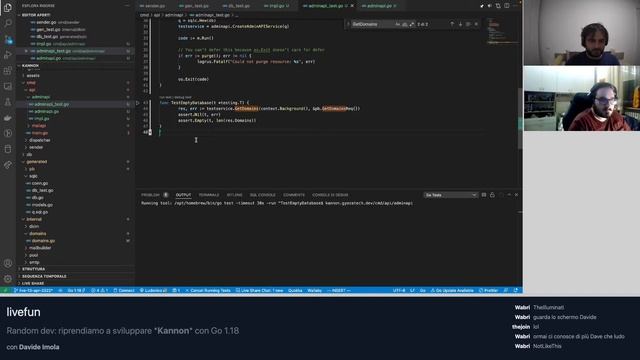The height and width of the screenshot is (360, 640).
Task: Open the Remote Explorer view
Action: [x=8, y=86]
